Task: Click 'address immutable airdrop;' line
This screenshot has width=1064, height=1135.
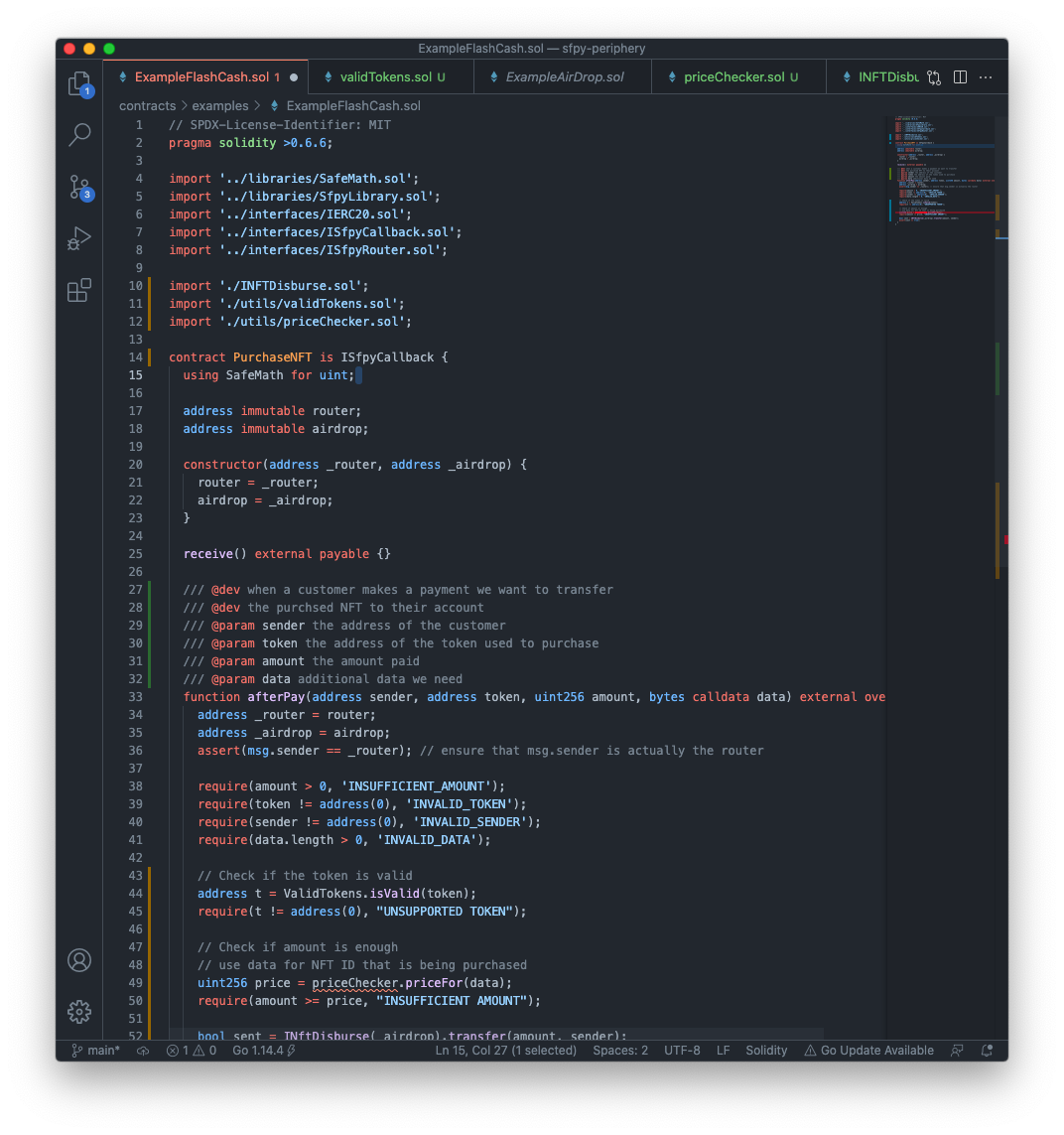Action: click(276, 429)
